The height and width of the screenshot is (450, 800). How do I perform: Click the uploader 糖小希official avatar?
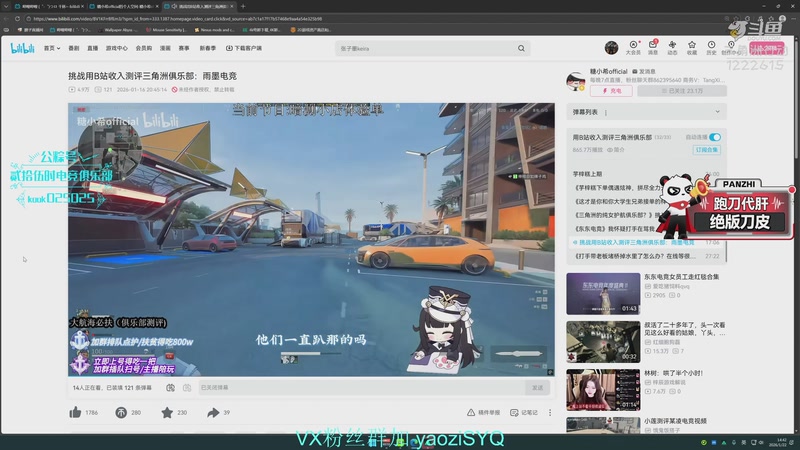(576, 81)
